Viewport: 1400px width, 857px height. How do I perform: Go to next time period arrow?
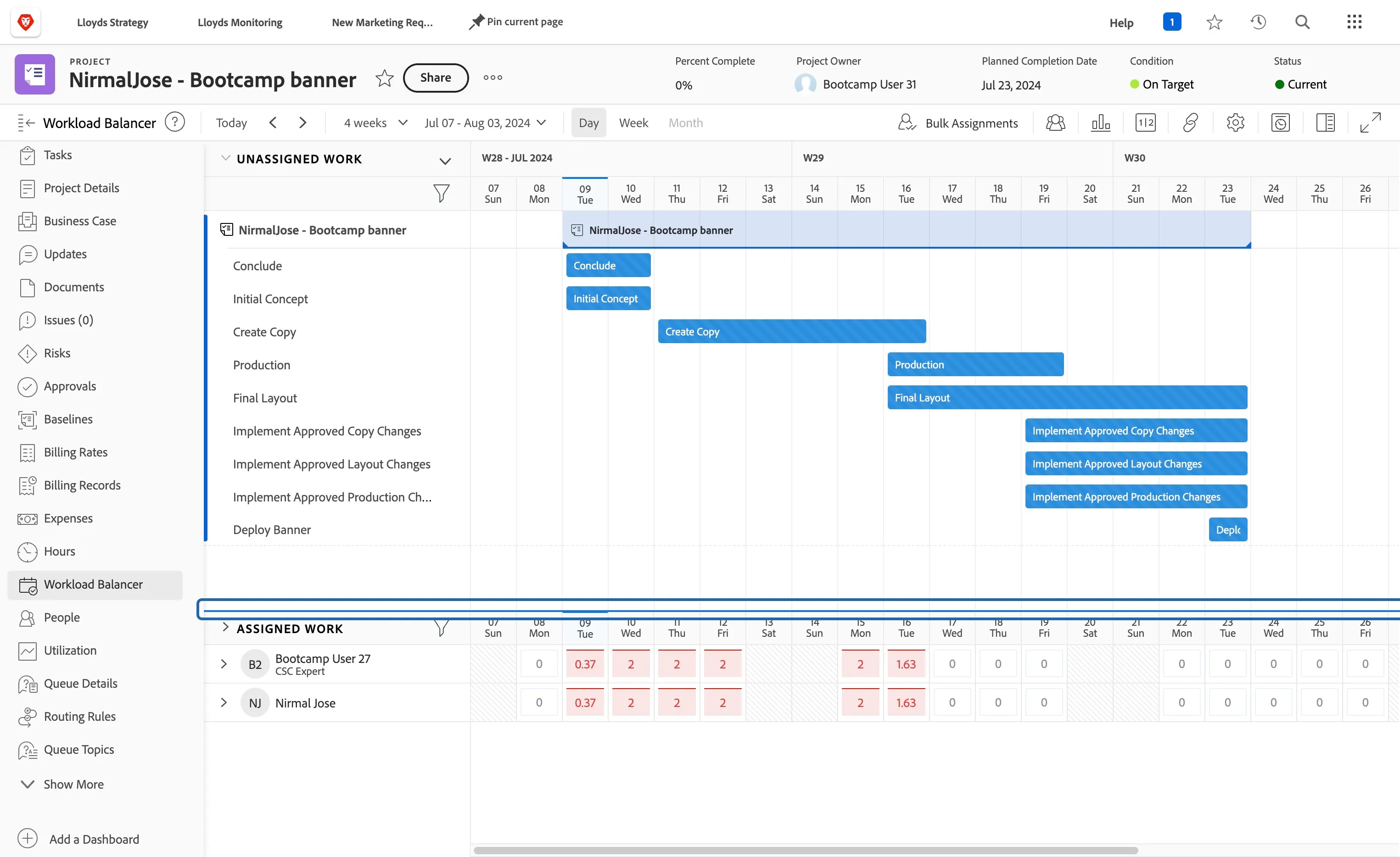click(x=302, y=122)
